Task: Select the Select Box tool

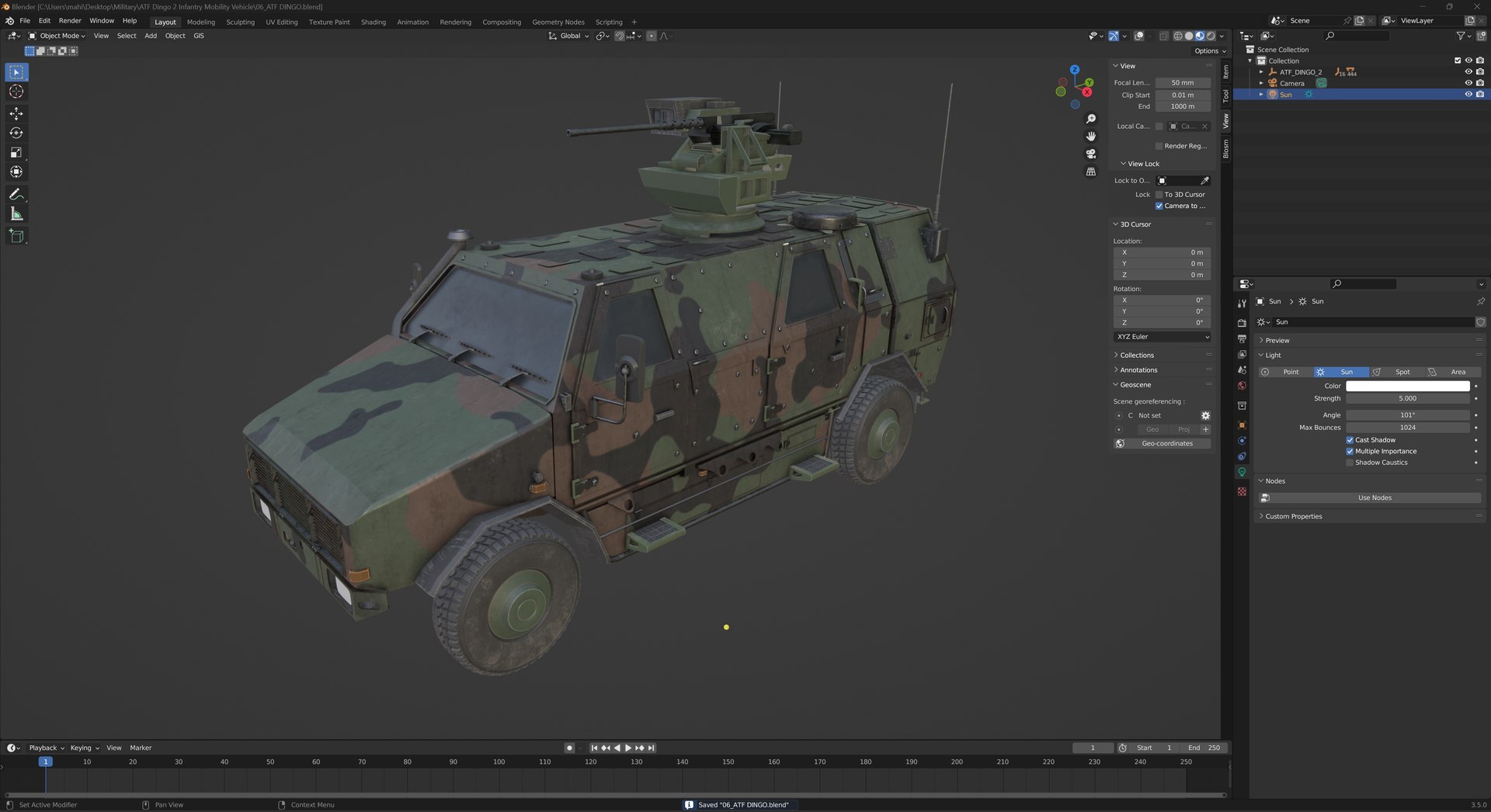Action: click(x=16, y=72)
